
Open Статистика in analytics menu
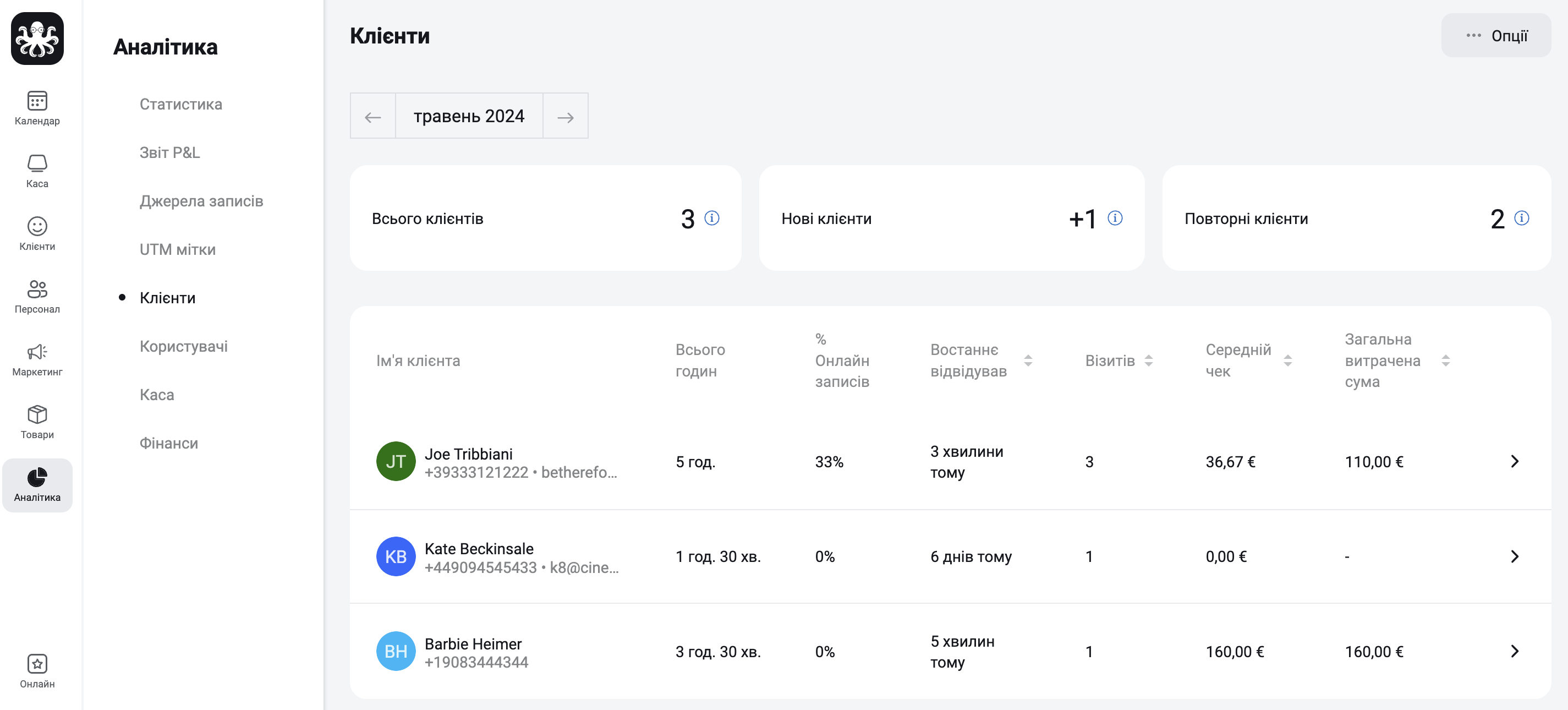click(x=181, y=104)
